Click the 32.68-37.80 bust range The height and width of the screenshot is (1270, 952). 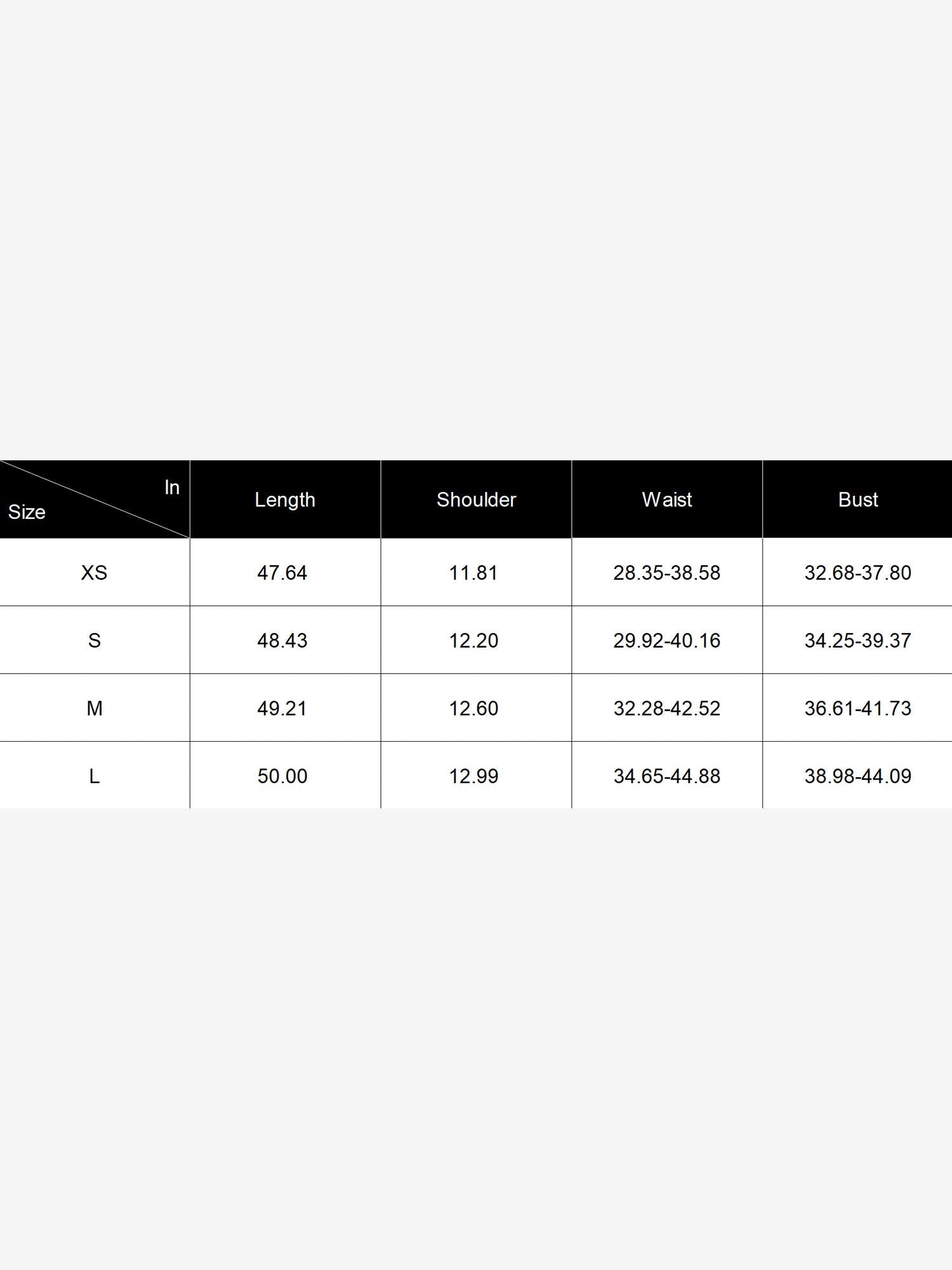(857, 573)
